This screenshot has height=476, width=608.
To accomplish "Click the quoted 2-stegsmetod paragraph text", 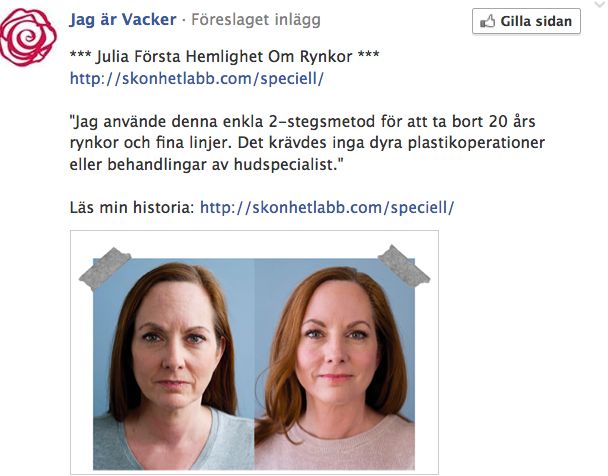I will click(307, 143).
